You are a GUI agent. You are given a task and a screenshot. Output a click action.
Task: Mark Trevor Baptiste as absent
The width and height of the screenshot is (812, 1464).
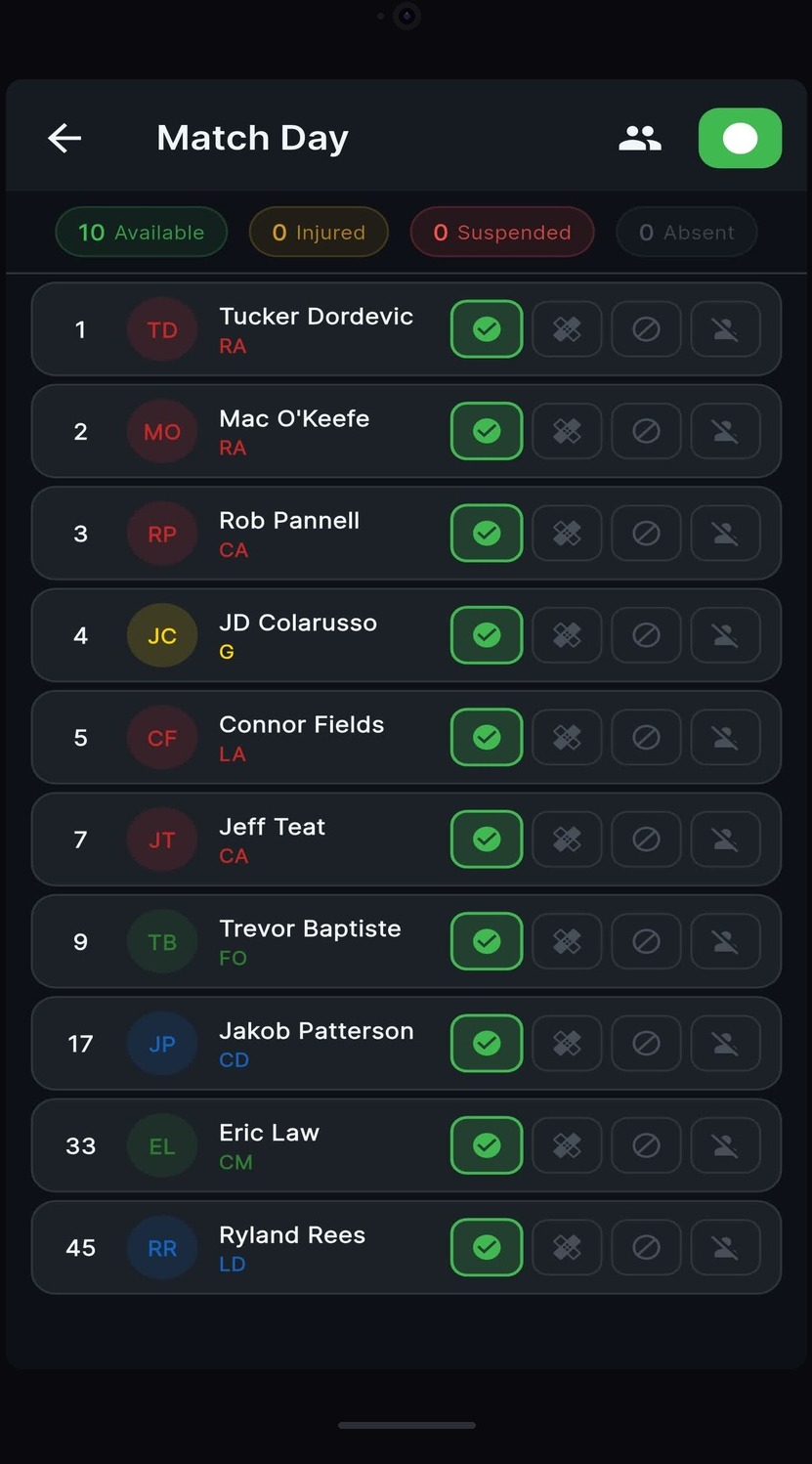point(725,941)
